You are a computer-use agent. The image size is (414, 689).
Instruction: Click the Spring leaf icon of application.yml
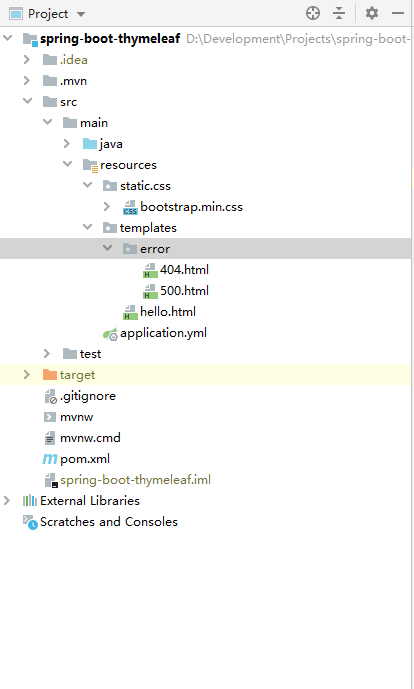coord(110,334)
